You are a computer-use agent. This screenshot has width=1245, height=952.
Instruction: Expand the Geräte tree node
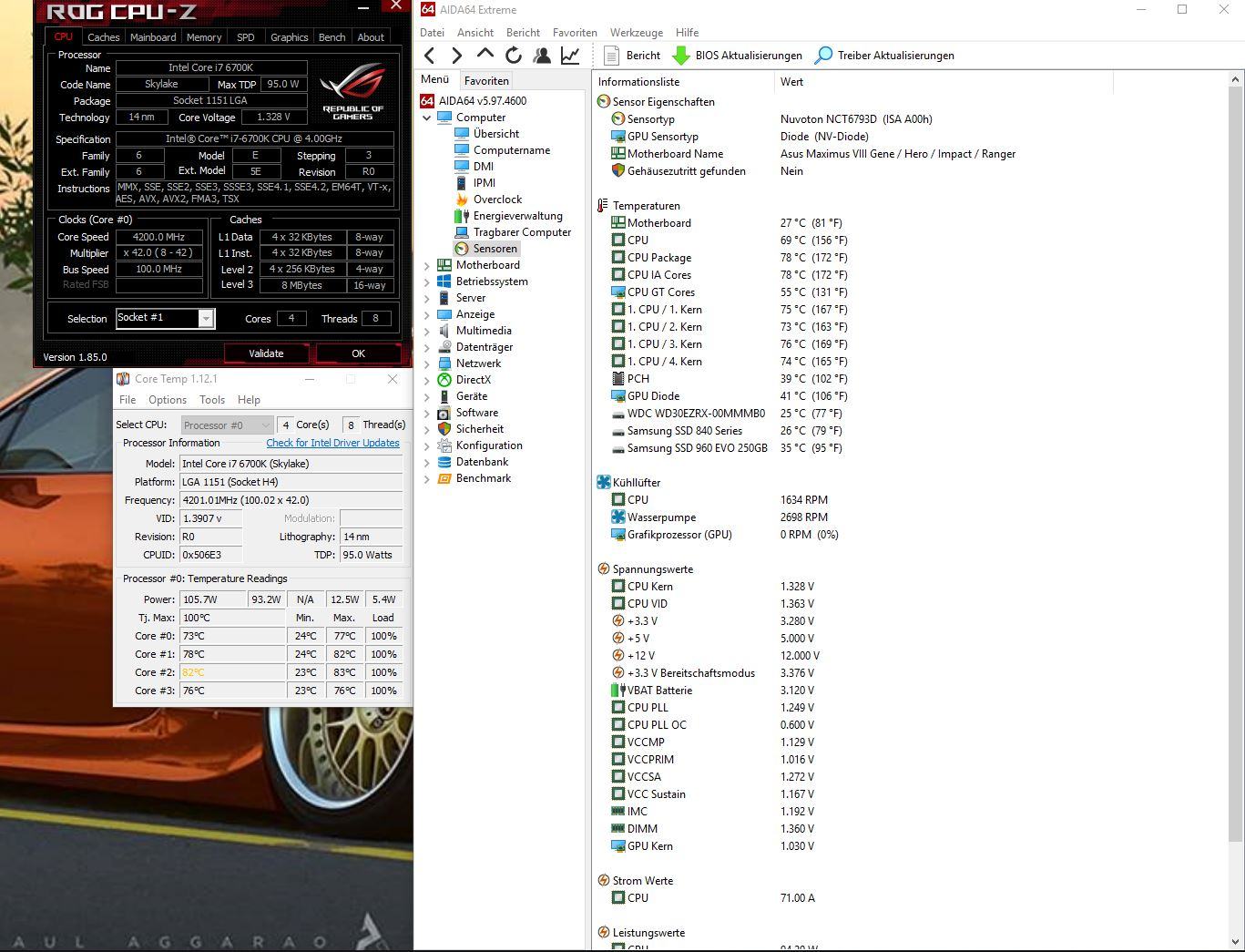click(x=426, y=396)
